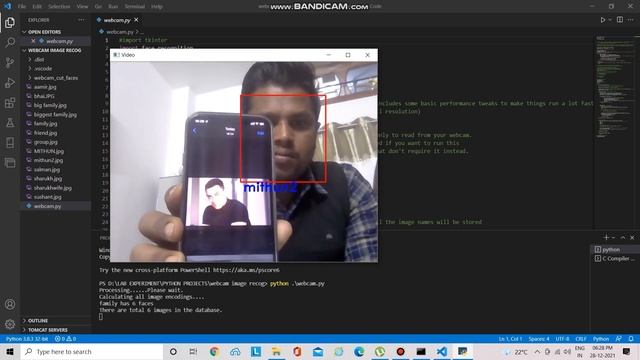Open the Accounts icon in activity bar

(10, 304)
